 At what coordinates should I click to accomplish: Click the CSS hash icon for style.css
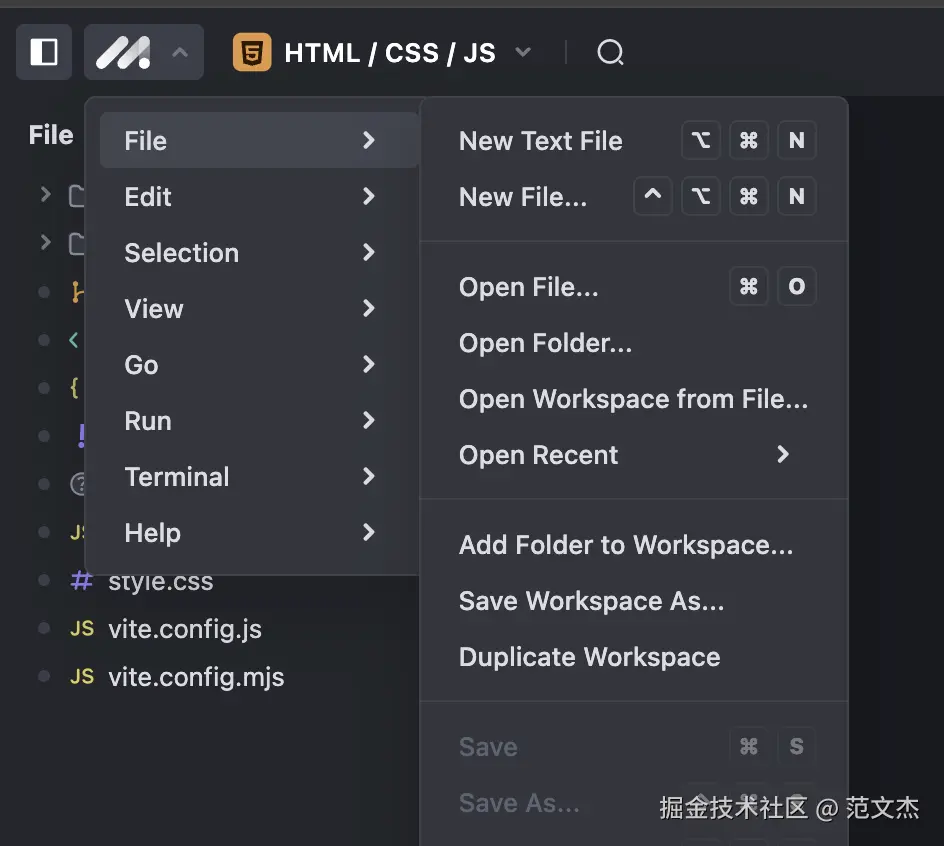(x=82, y=581)
